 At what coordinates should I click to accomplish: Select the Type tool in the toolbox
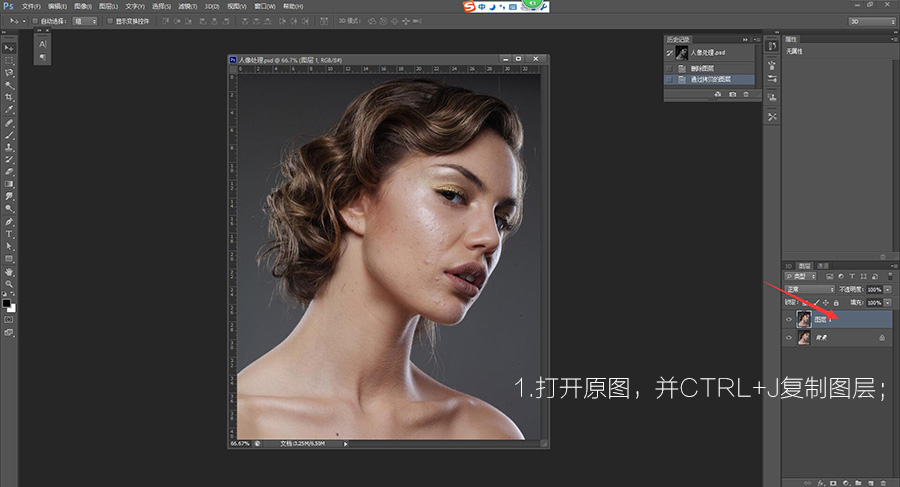pyautogui.click(x=10, y=233)
